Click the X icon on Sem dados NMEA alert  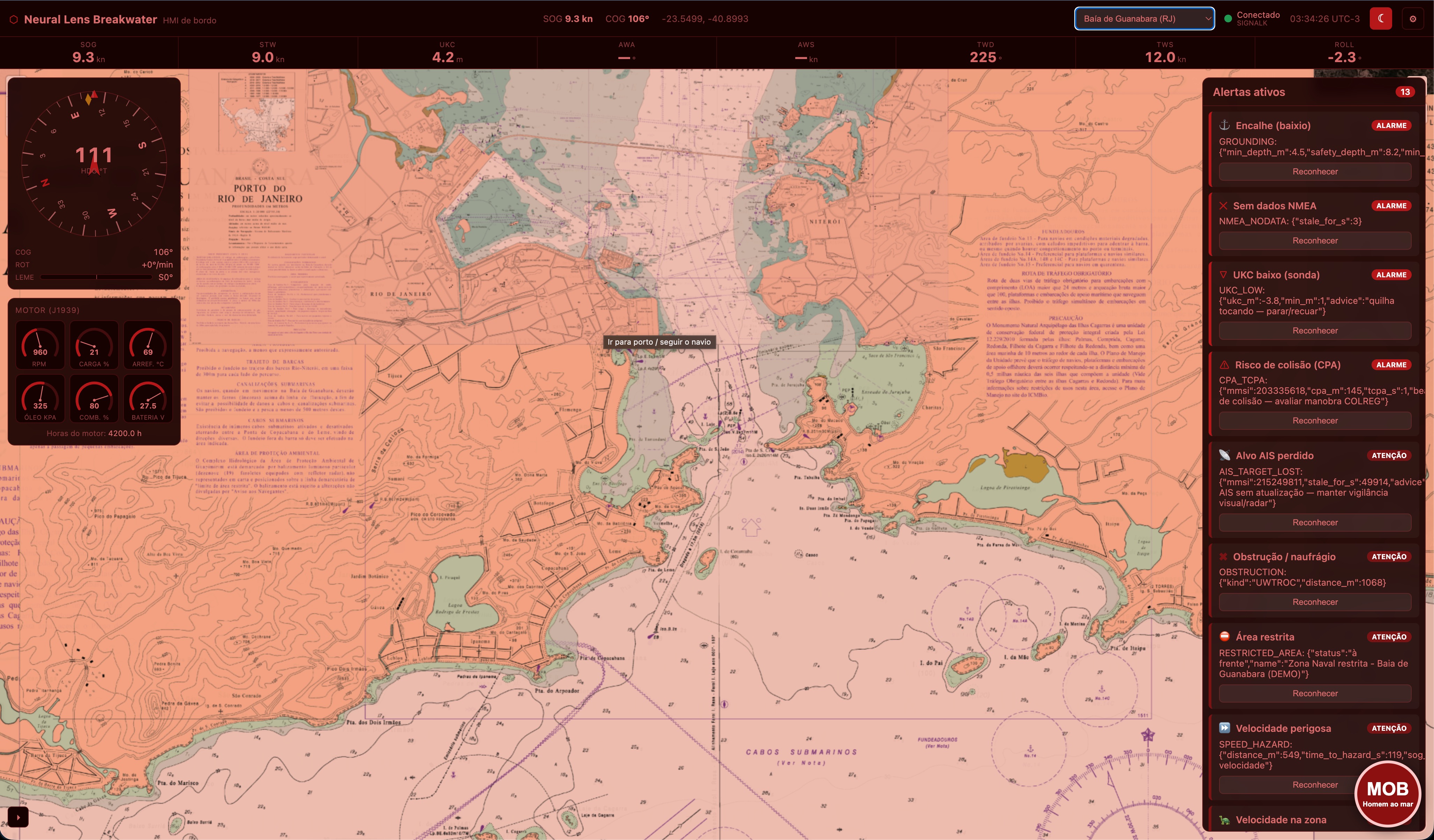click(1224, 205)
